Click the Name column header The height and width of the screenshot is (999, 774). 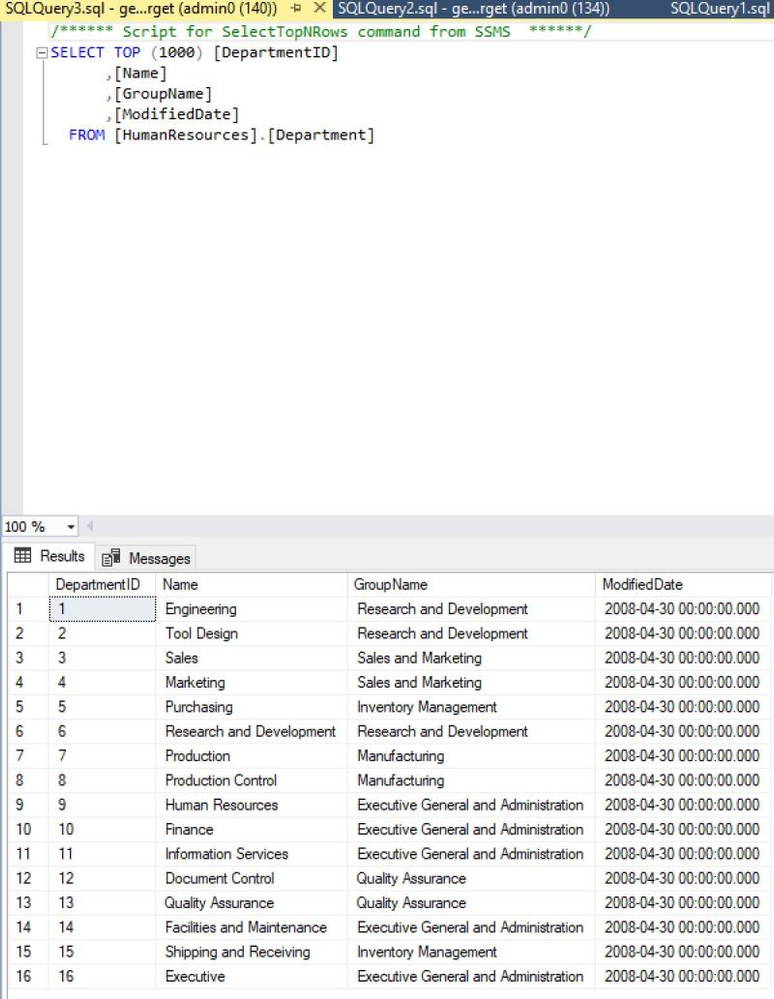point(252,584)
